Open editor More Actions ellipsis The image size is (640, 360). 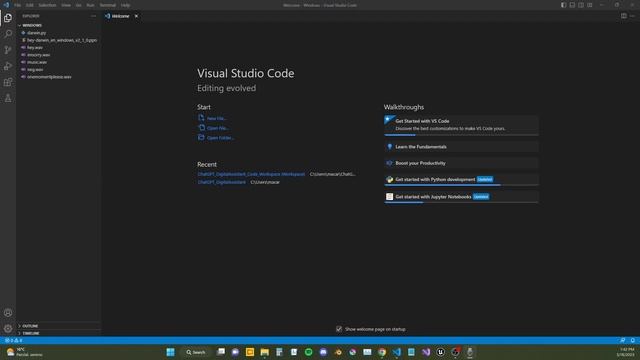(x=632, y=16)
